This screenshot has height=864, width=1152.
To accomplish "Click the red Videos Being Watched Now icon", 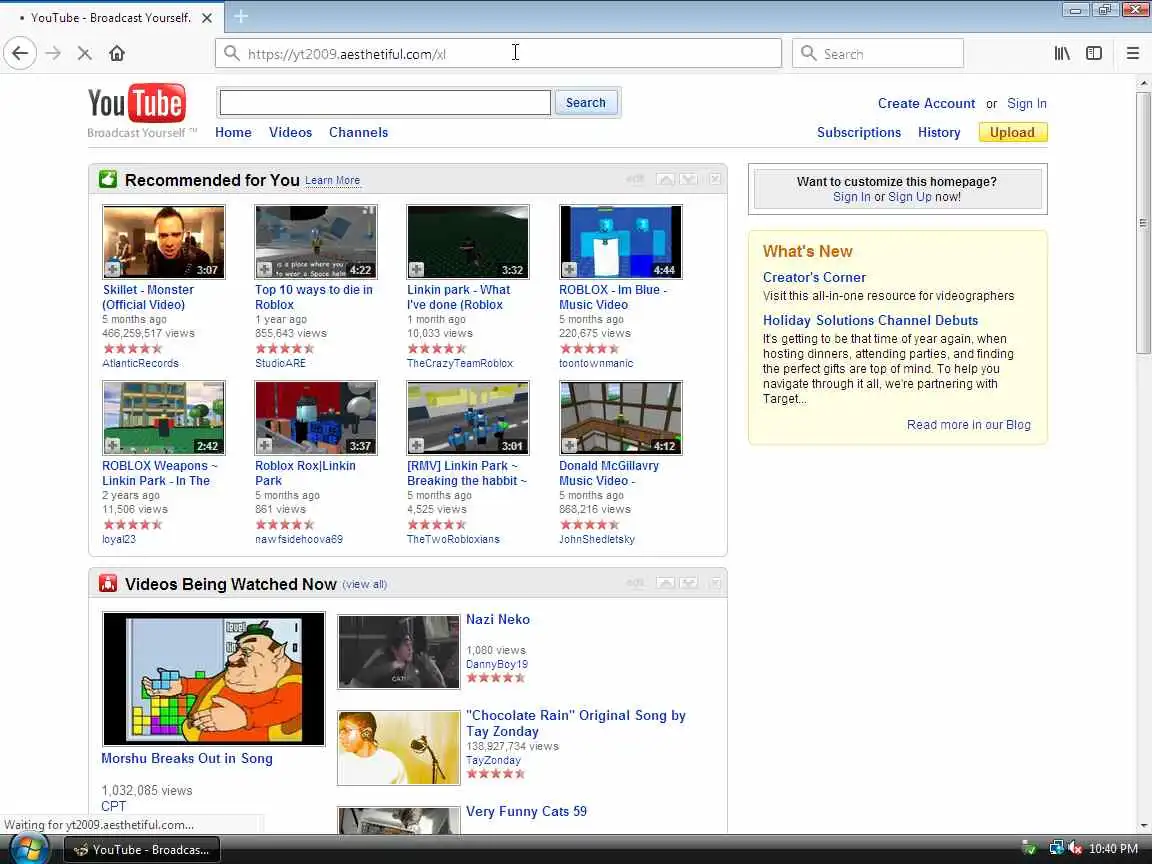I will pyautogui.click(x=108, y=583).
